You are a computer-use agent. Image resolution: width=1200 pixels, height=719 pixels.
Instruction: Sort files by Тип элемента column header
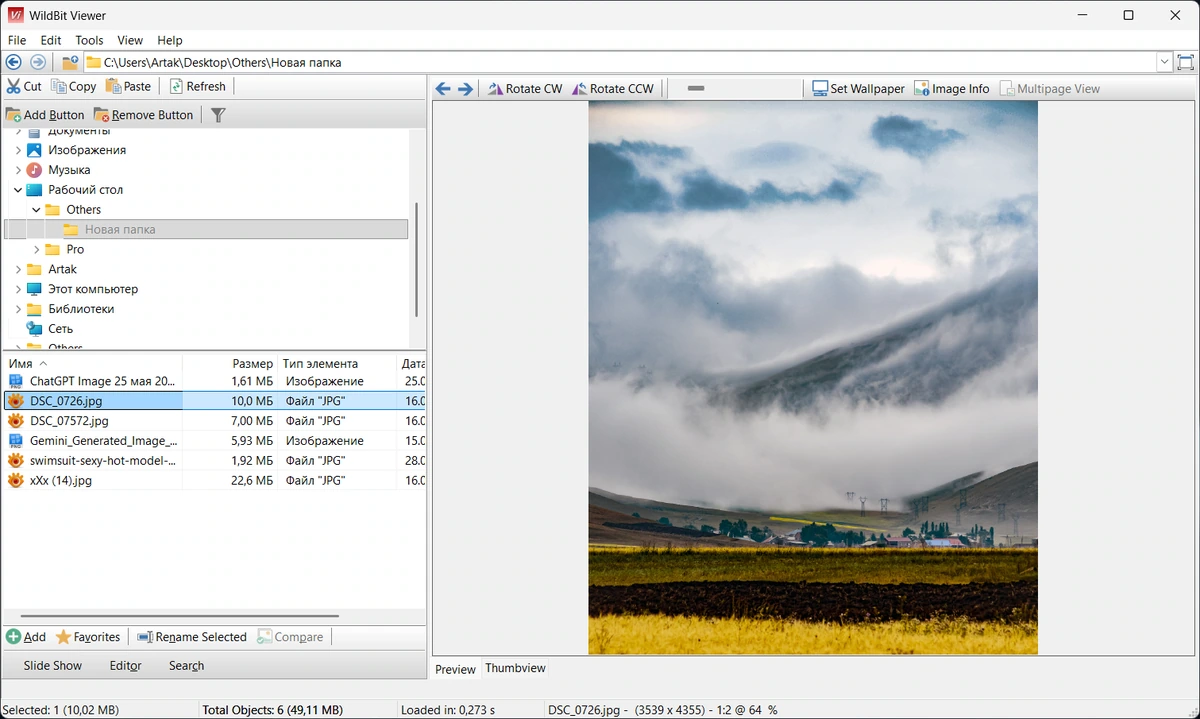337,363
